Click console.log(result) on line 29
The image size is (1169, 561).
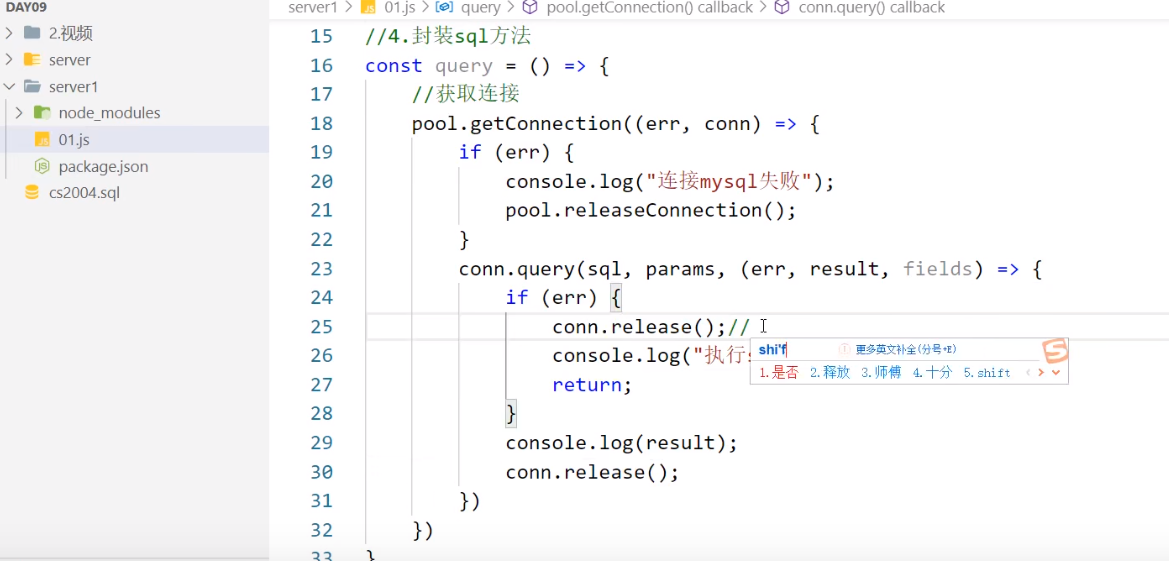616,443
